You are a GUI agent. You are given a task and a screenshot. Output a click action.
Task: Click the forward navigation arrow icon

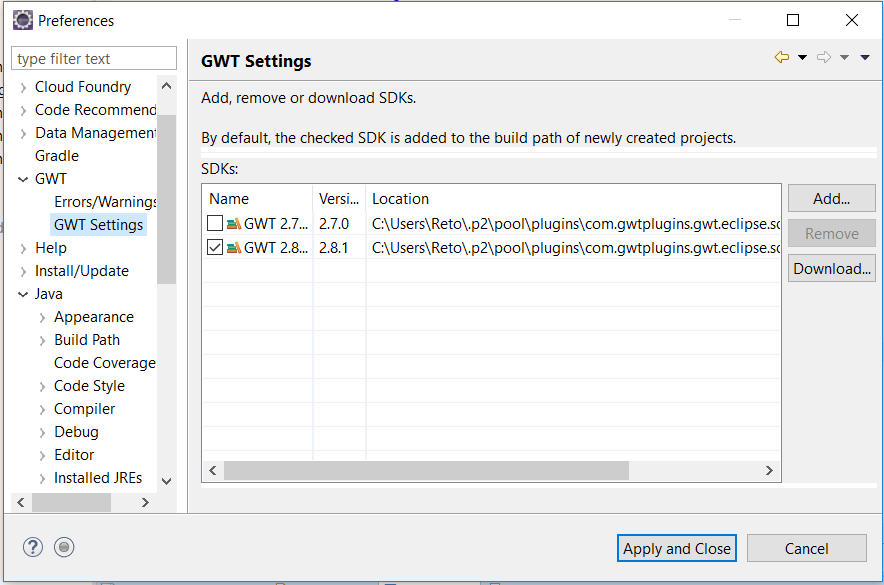click(x=824, y=58)
